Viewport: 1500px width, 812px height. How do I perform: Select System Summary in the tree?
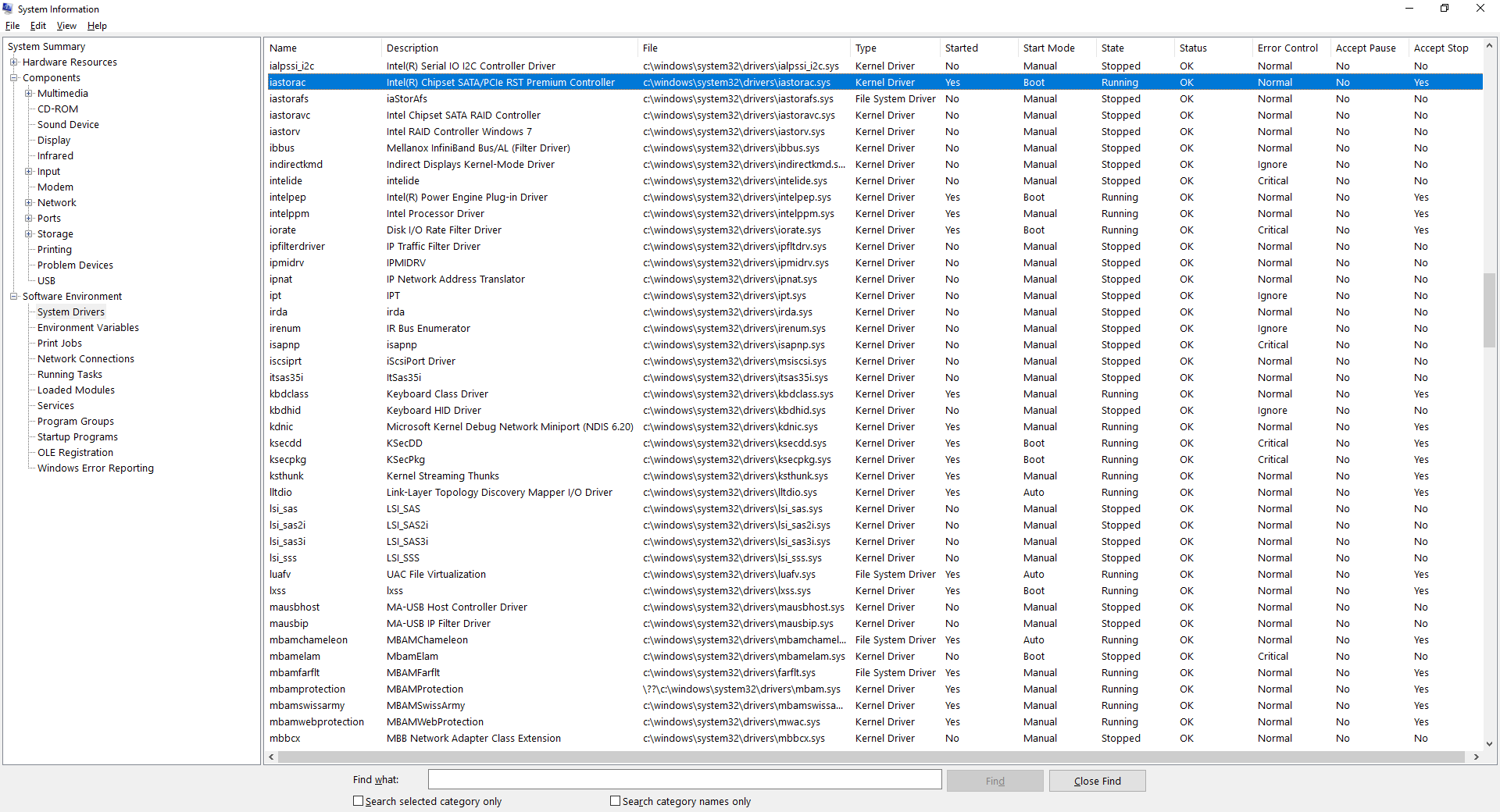pos(46,47)
